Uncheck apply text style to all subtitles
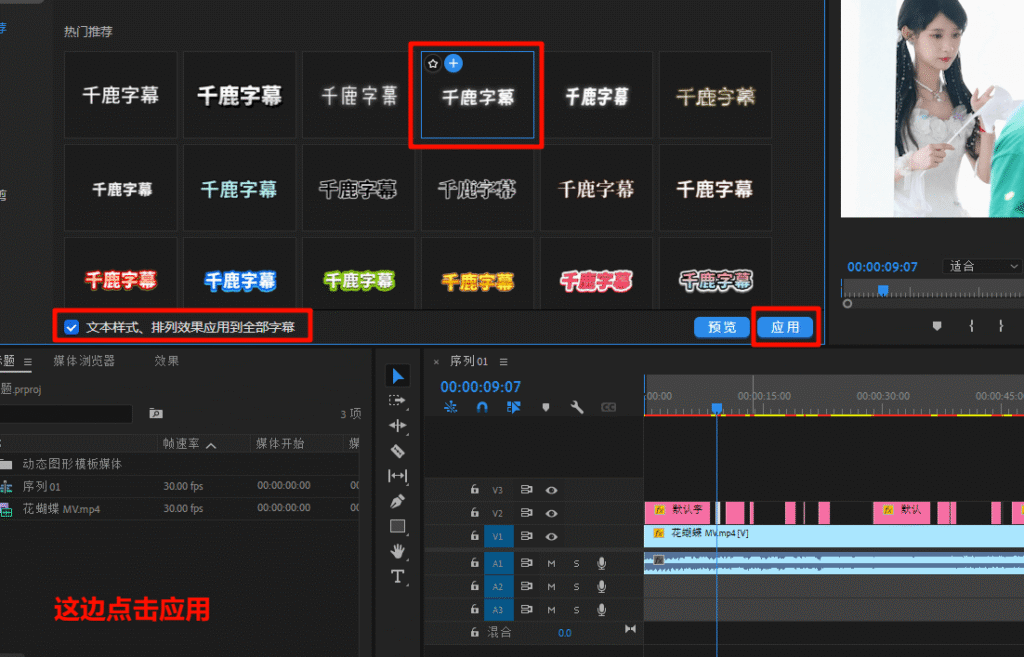 tap(72, 327)
